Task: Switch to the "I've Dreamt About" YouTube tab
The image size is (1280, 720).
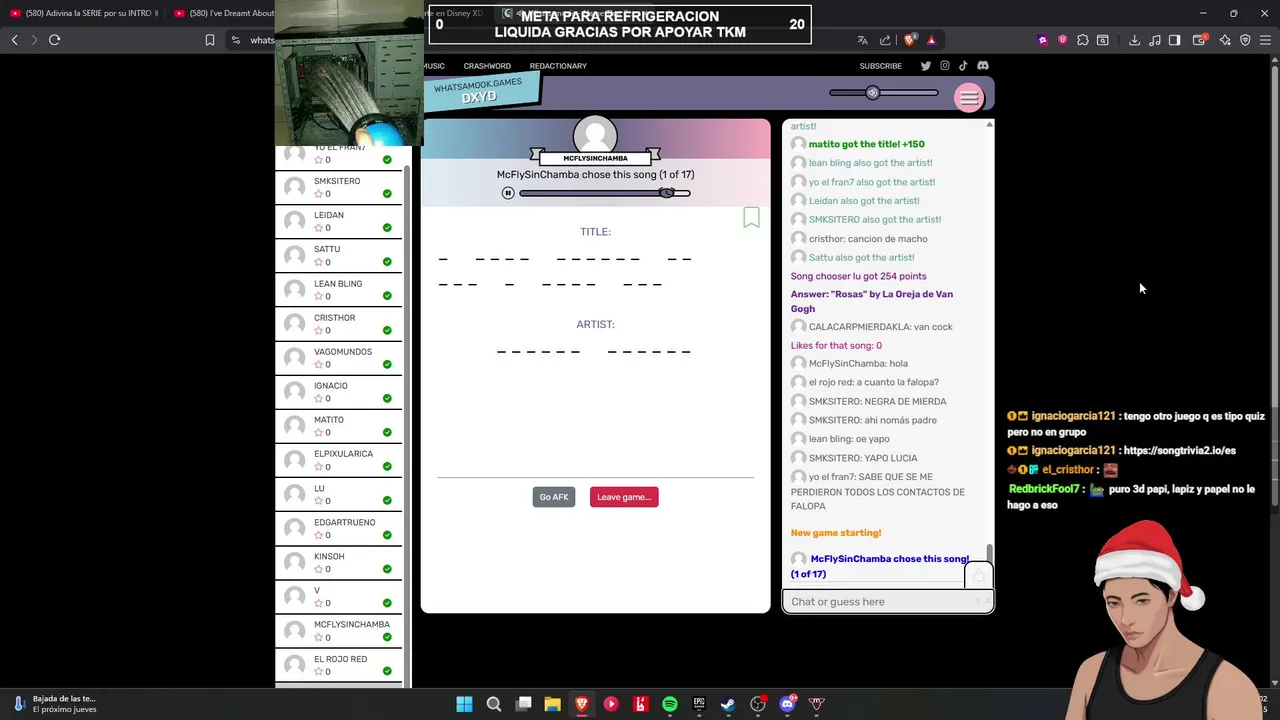Action: (225, 13)
